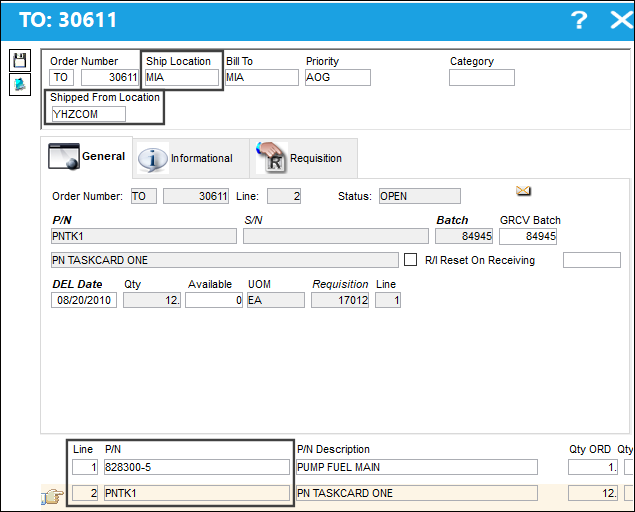Click the pointing hand row indicator

(53, 496)
